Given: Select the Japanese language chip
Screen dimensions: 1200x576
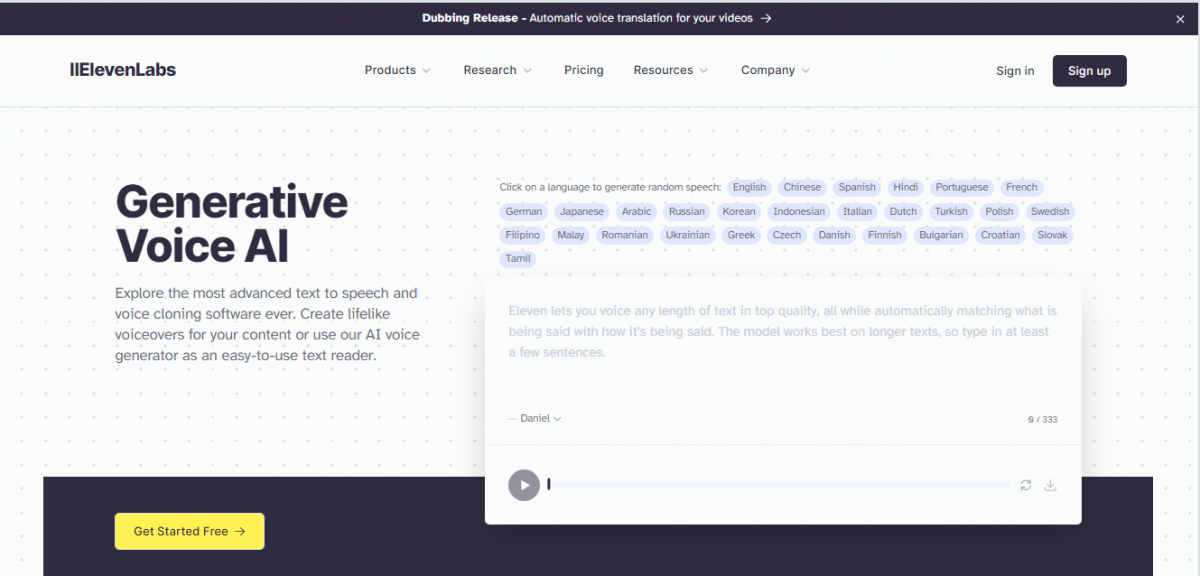Looking at the screenshot, I should point(582,211).
